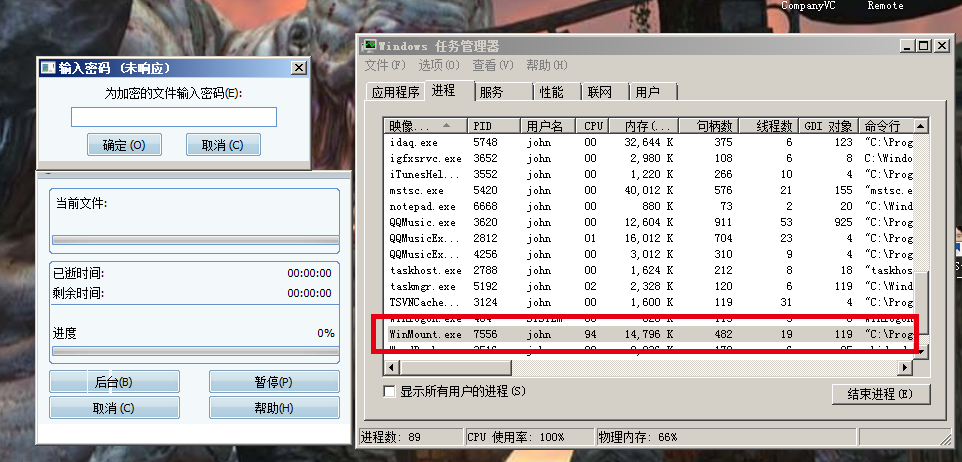The image size is (962, 462).
Task: Click the horizontal scrollbar thumb
Action: point(454,367)
